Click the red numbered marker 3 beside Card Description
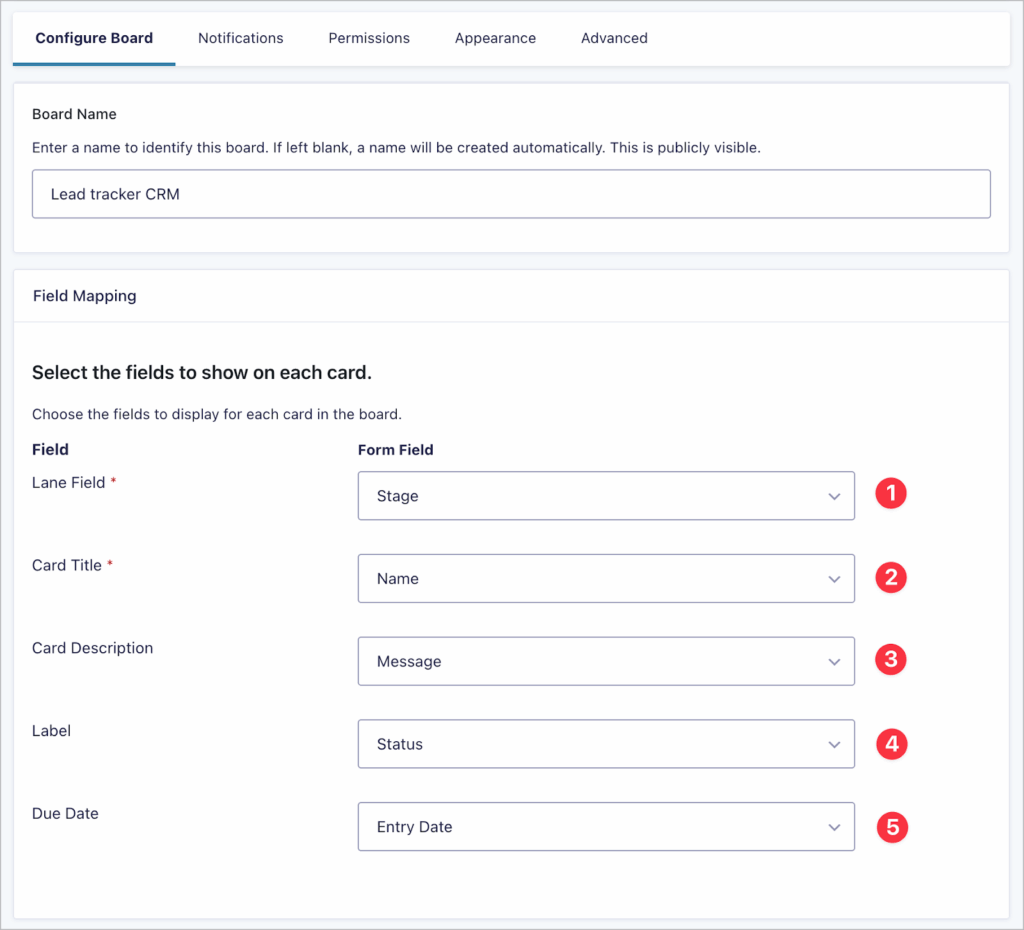The width and height of the screenshot is (1024, 930). (x=891, y=660)
